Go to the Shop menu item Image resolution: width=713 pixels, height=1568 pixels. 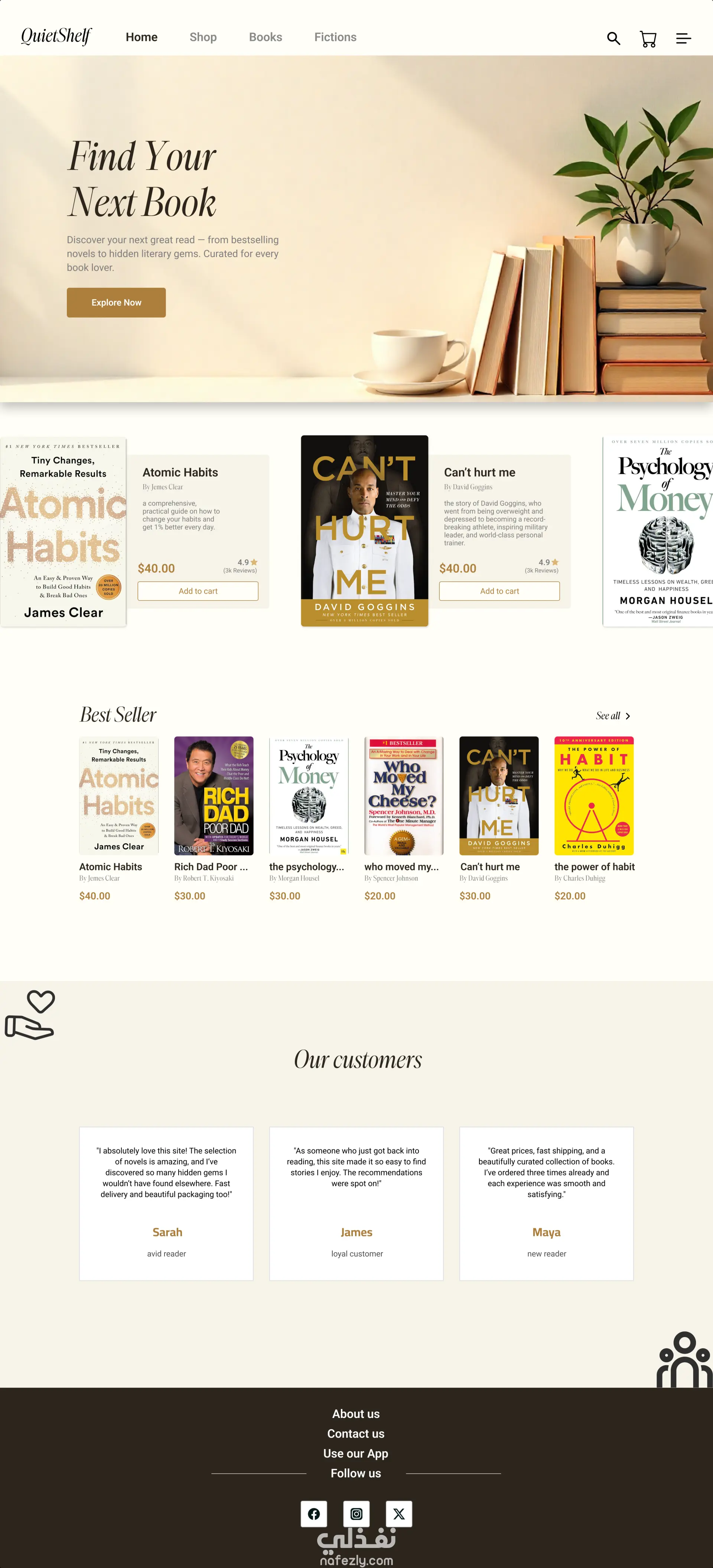point(203,37)
